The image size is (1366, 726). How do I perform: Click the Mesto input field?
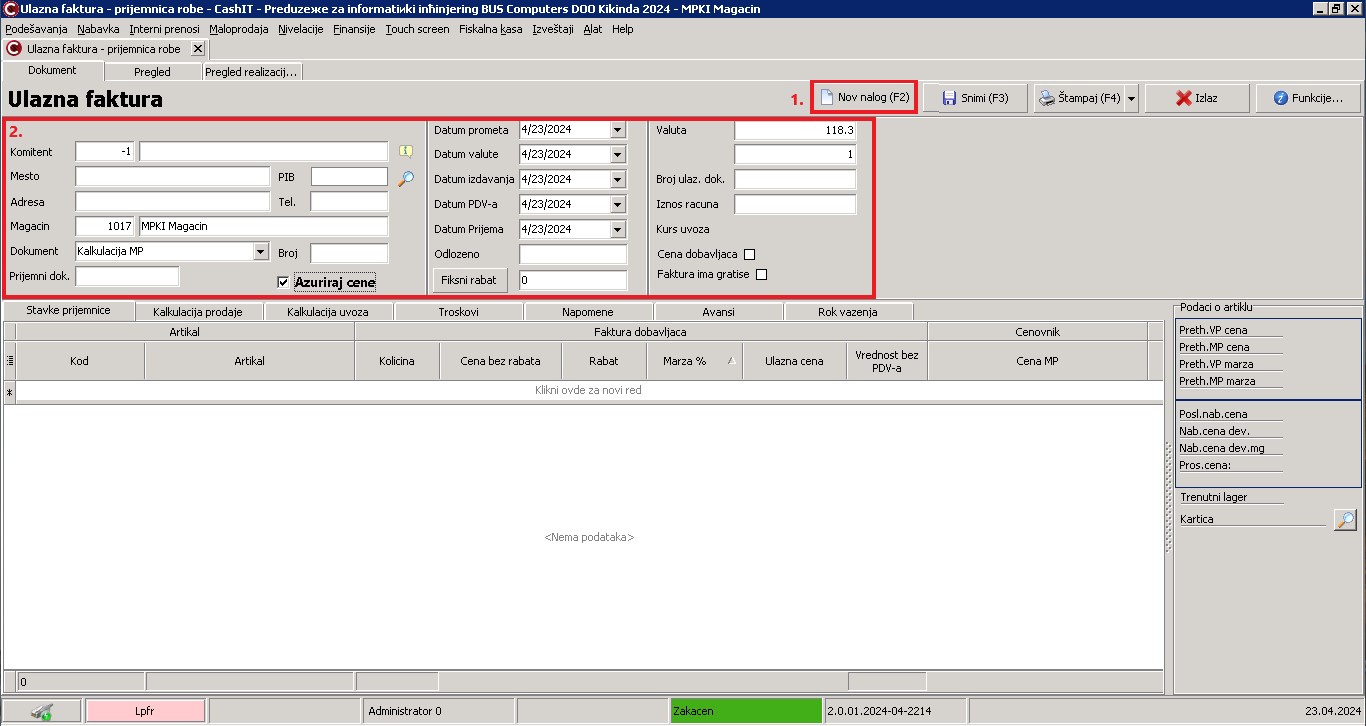tap(173, 177)
